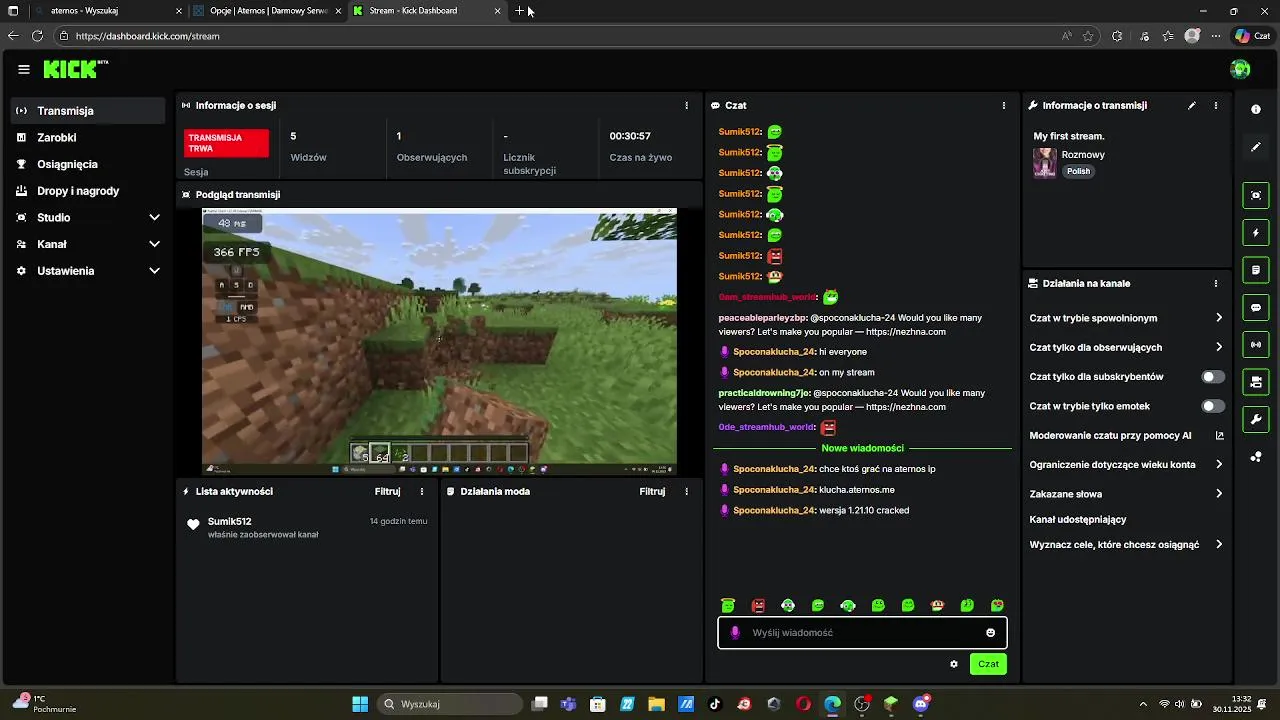Open Filtruj in Lista aktywności panel
1280x720 pixels.
pos(388,491)
